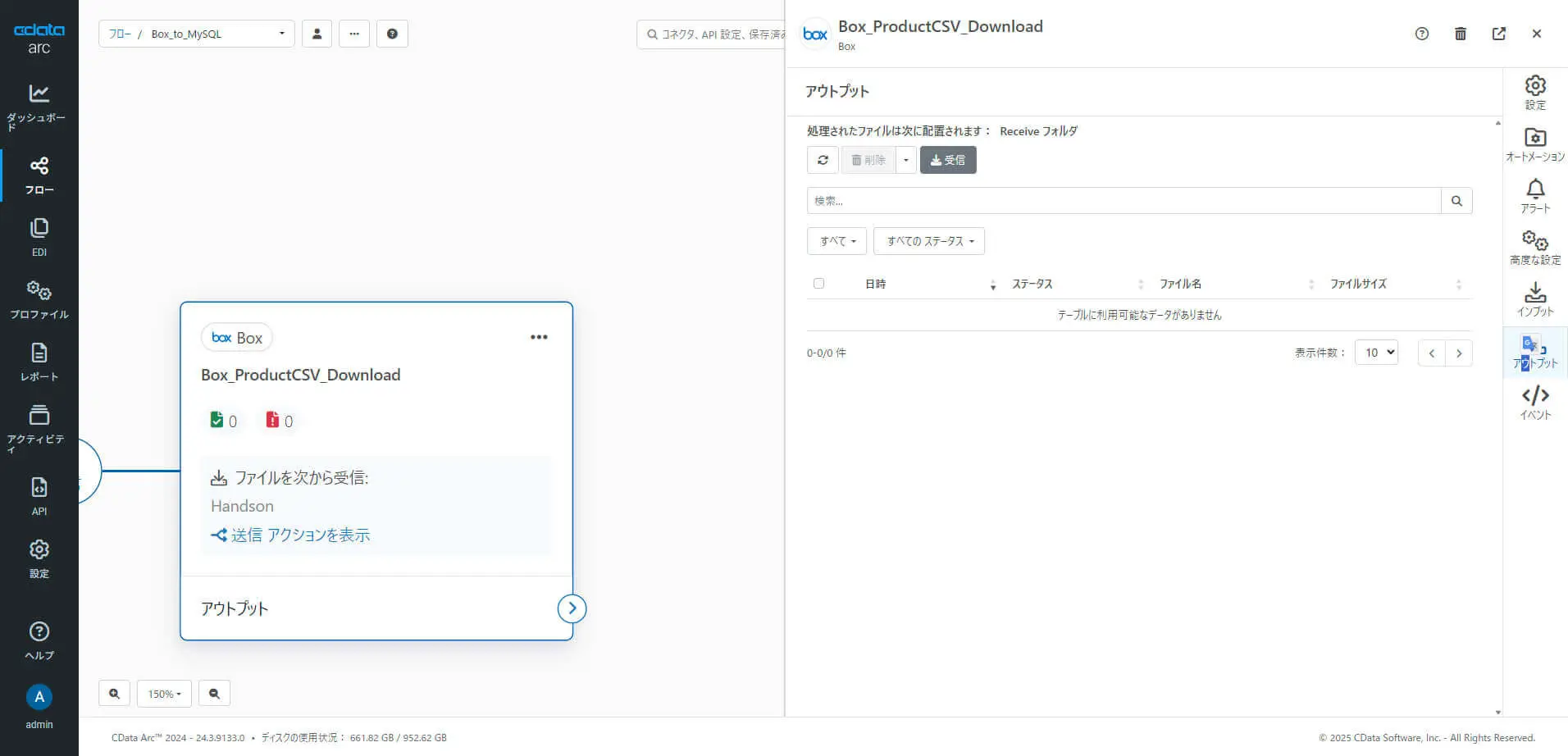Open the Help menu in sidebar
Screen dimensions: 1568x756
coord(39,641)
